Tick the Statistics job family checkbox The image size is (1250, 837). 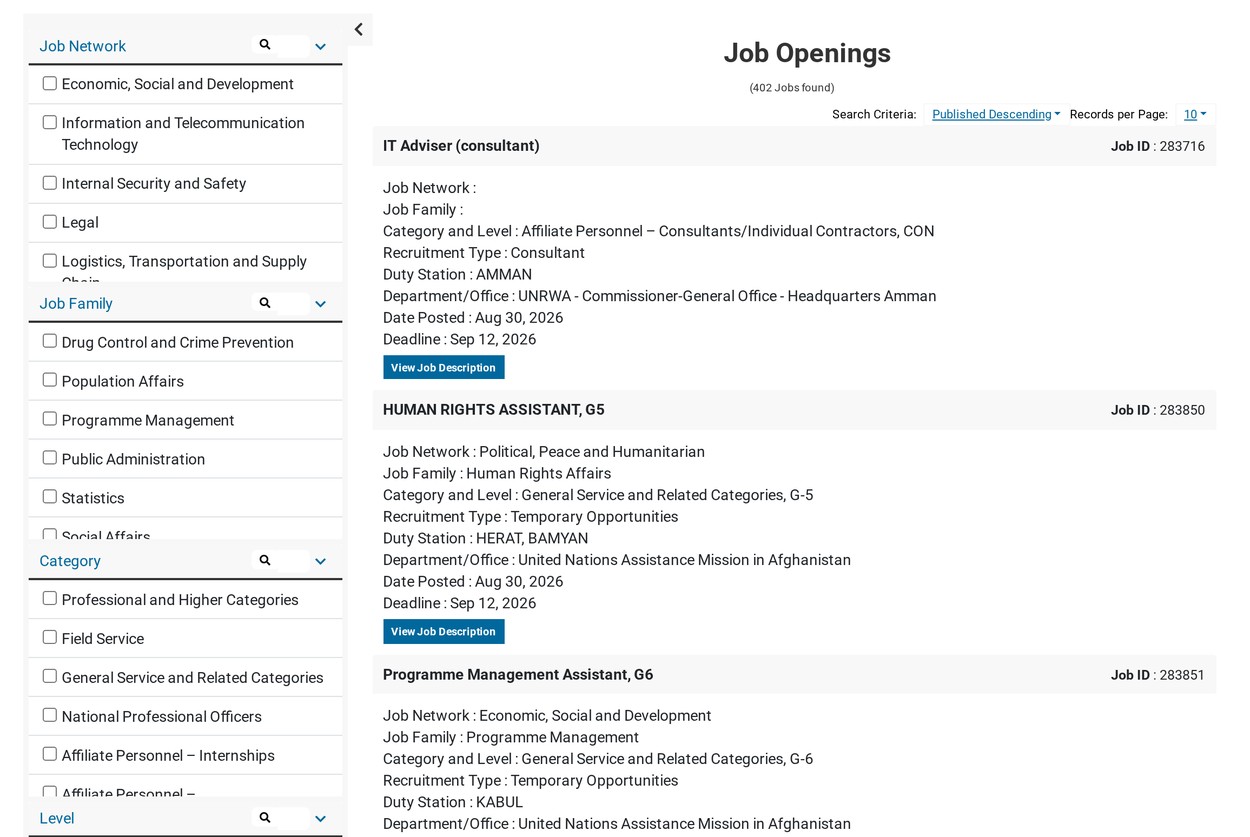click(49, 497)
